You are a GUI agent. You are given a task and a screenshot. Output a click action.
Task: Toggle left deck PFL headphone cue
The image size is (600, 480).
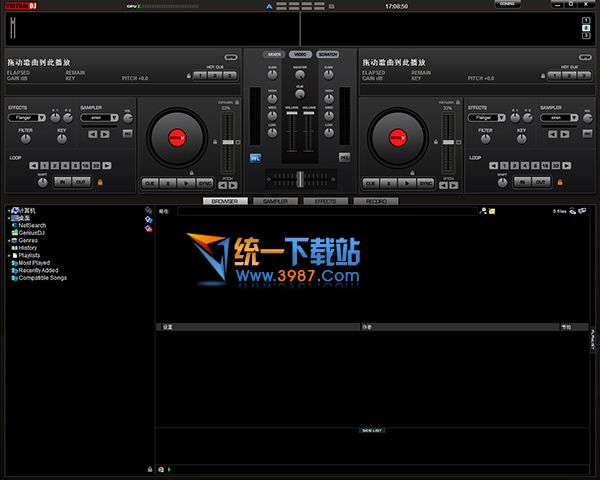click(255, 157)
